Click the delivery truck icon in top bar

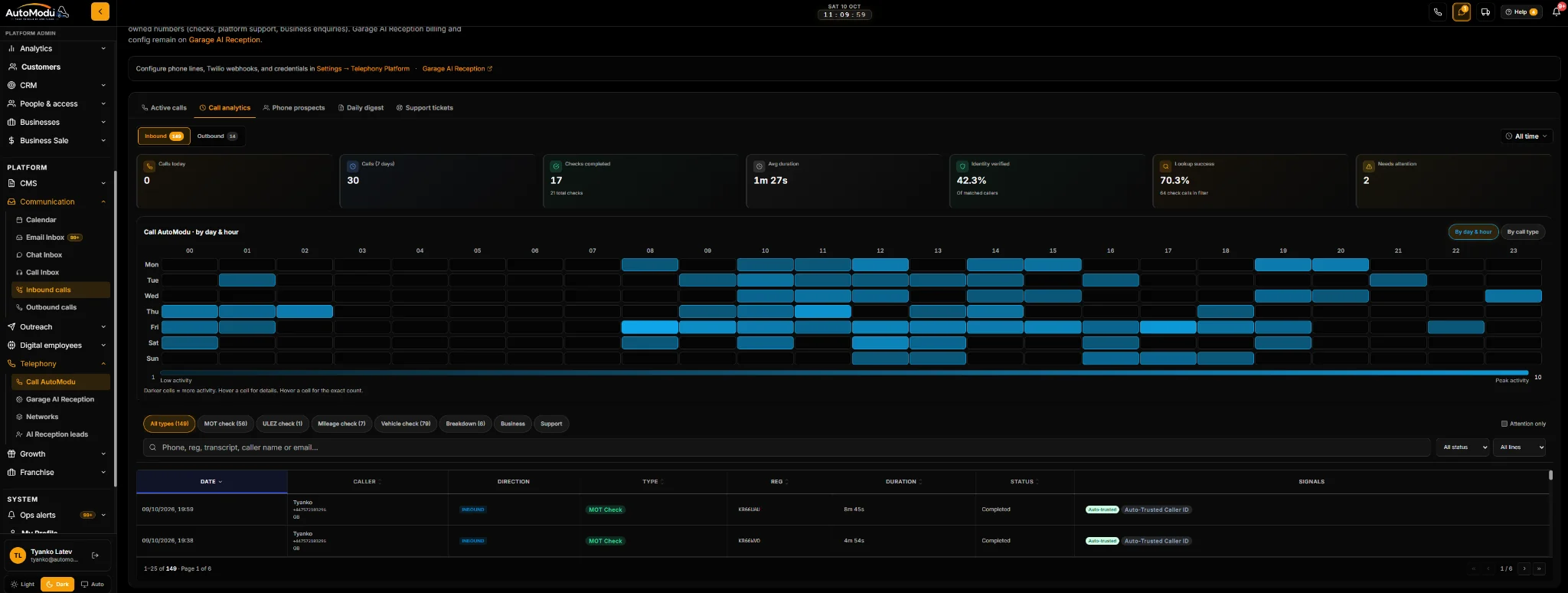click(1485, 11)
